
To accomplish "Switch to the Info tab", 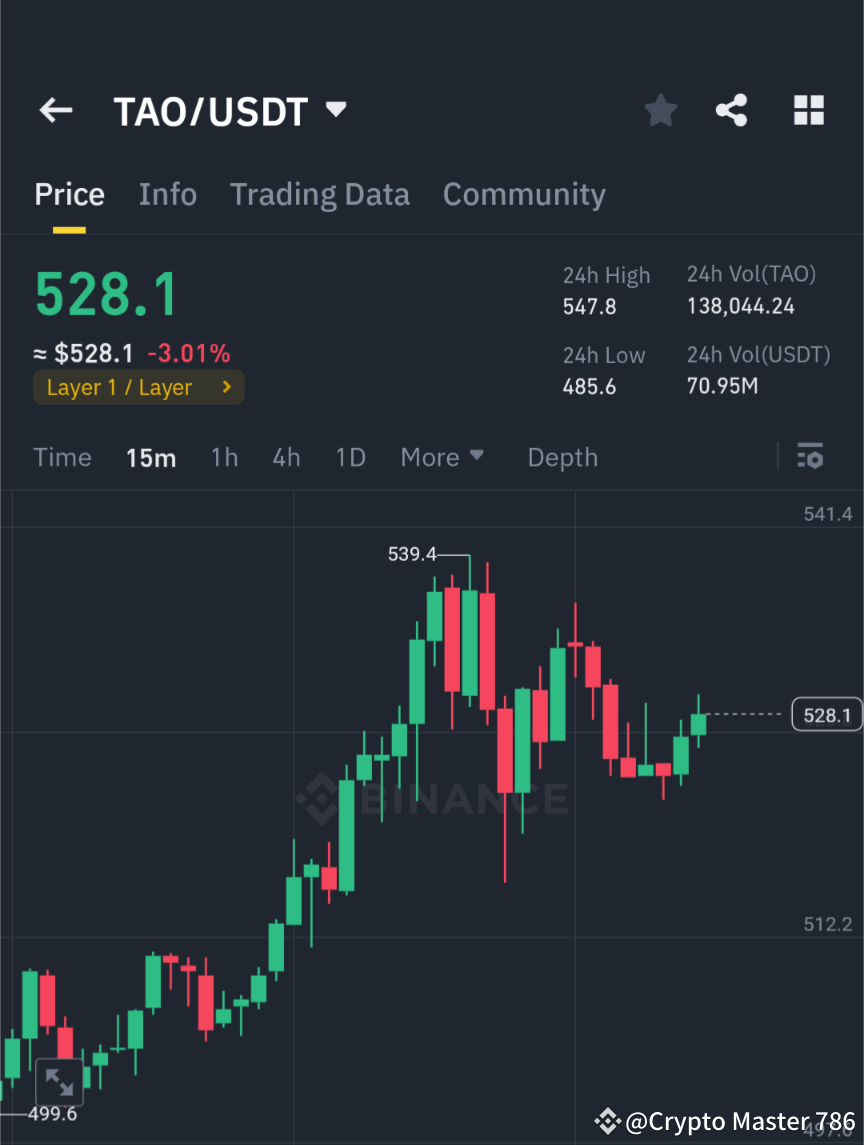I will point(167,193).
